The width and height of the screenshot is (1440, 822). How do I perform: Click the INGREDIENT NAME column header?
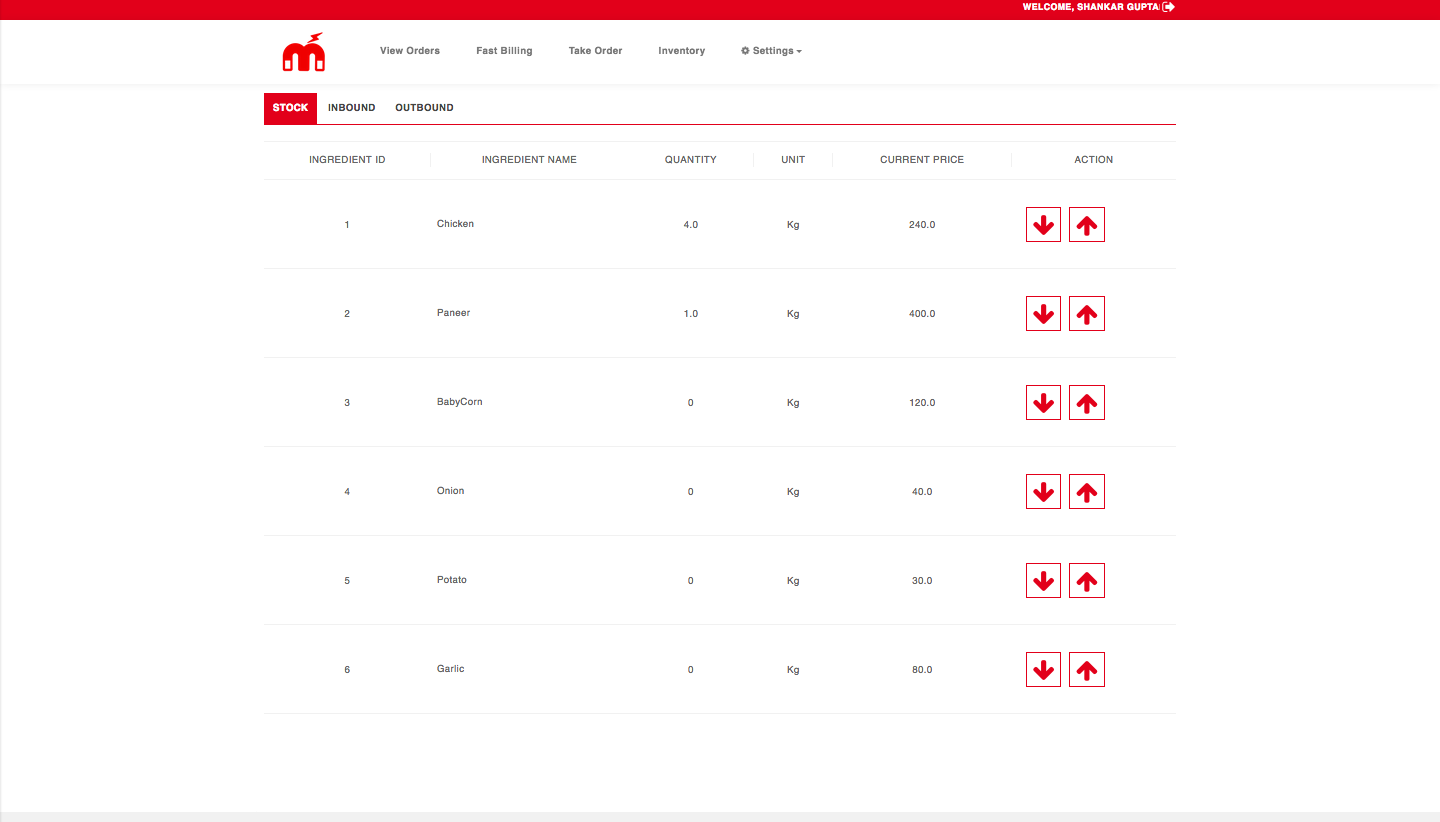529,160
